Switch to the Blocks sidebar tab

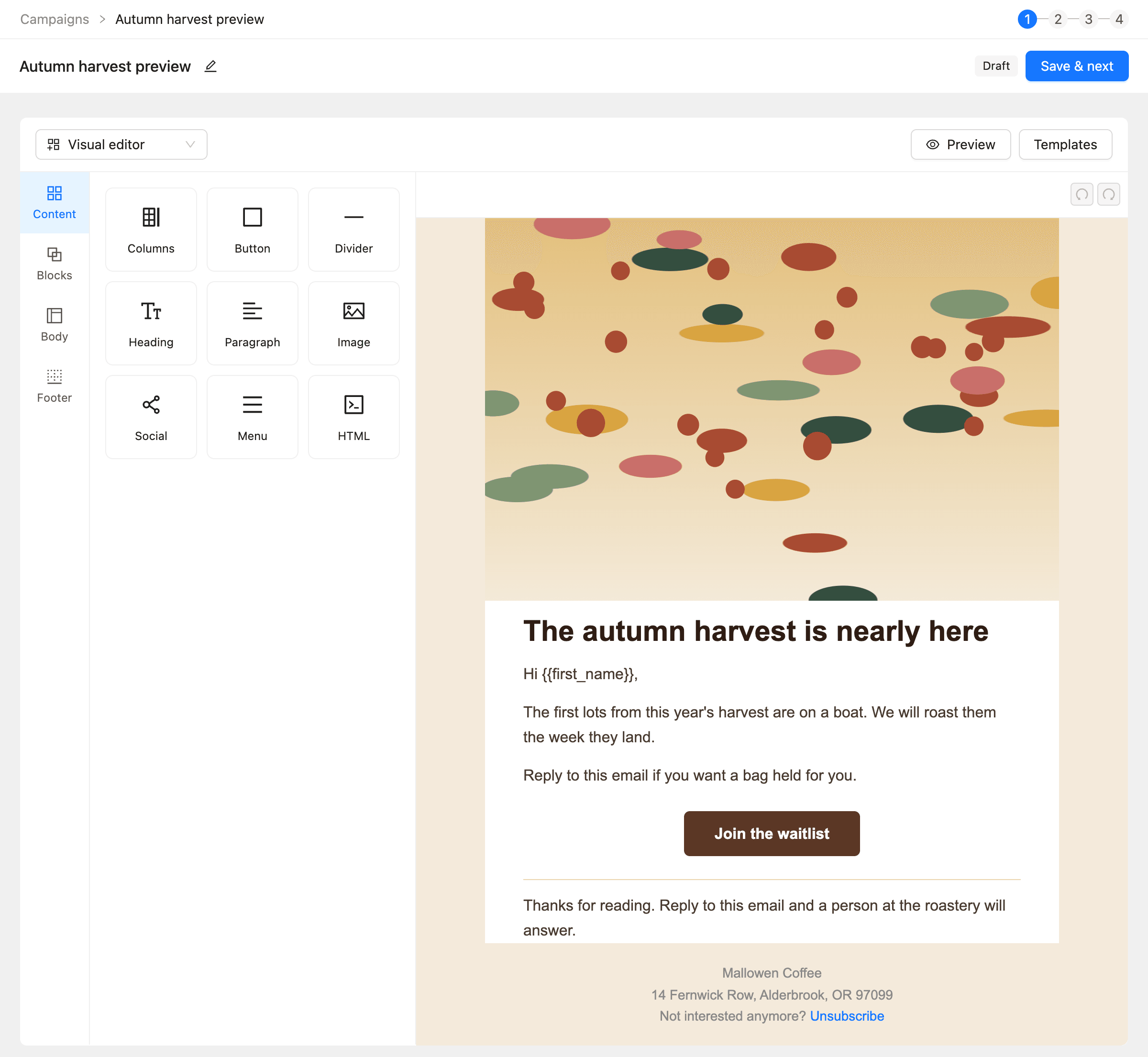(55, 264)
